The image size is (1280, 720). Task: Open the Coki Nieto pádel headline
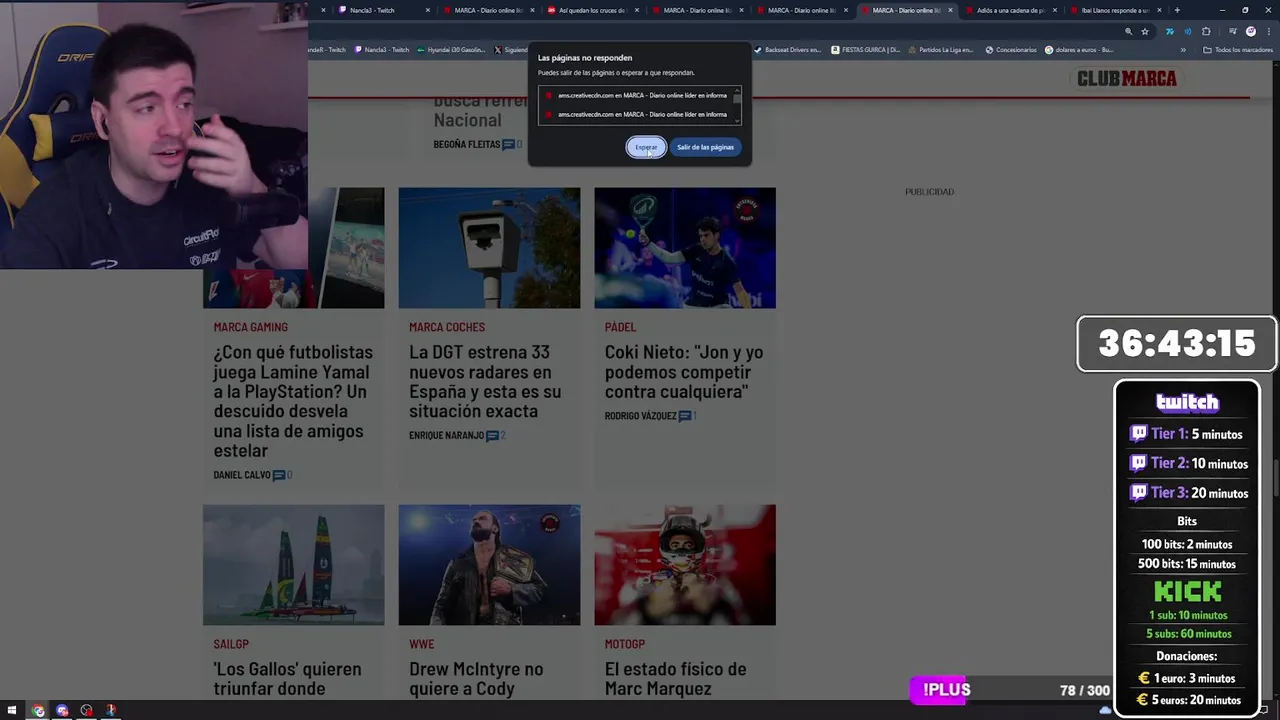click(x=684, y=371)
